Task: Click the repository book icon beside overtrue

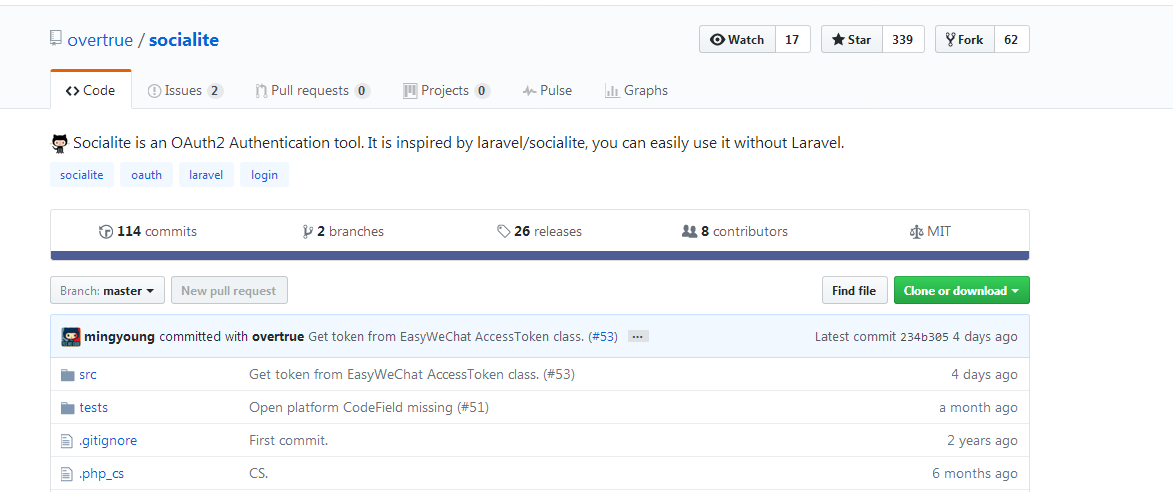Action: tap(56, 39)
